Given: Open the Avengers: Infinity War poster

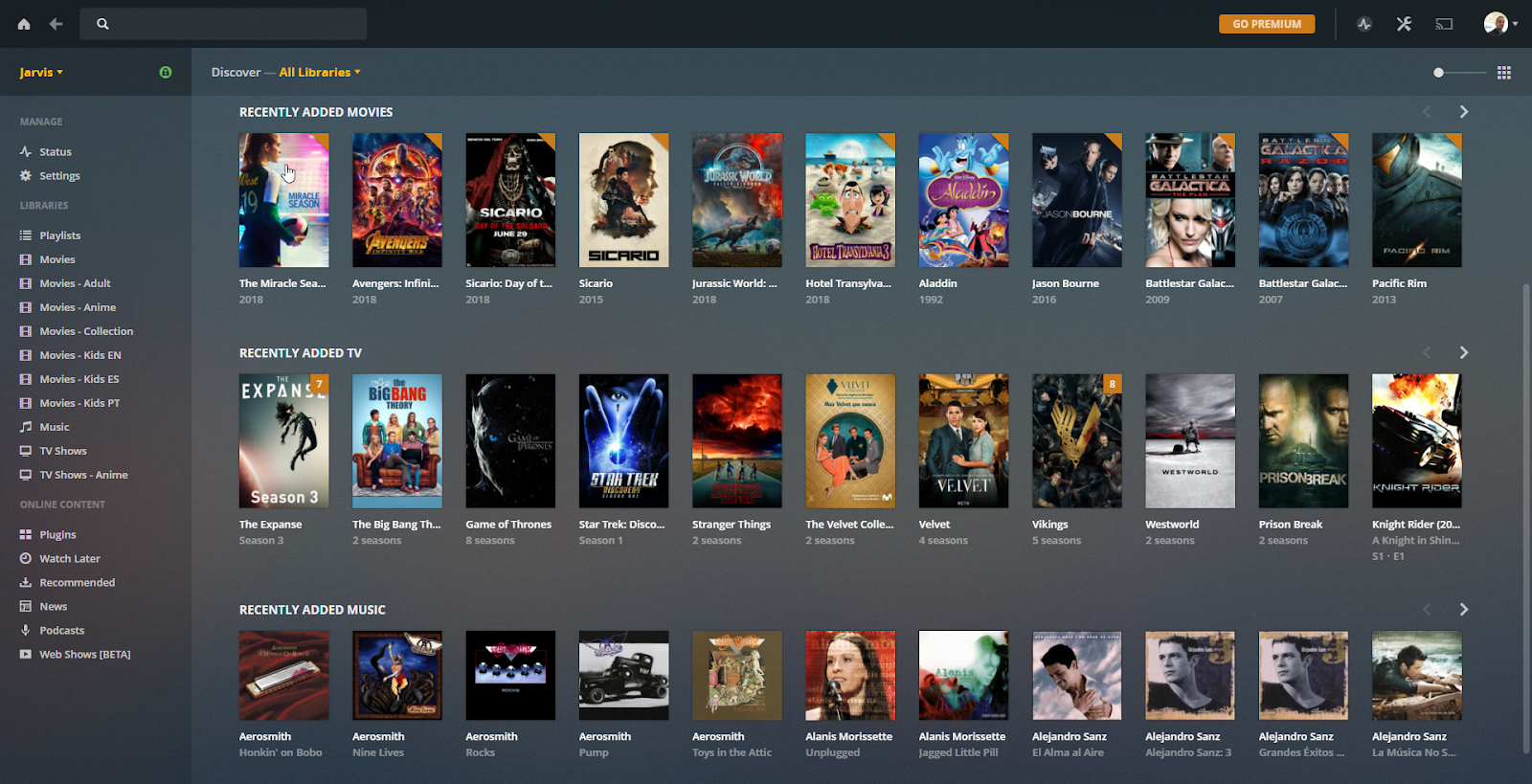Looking at the screenshot, I should pos(396,200).
